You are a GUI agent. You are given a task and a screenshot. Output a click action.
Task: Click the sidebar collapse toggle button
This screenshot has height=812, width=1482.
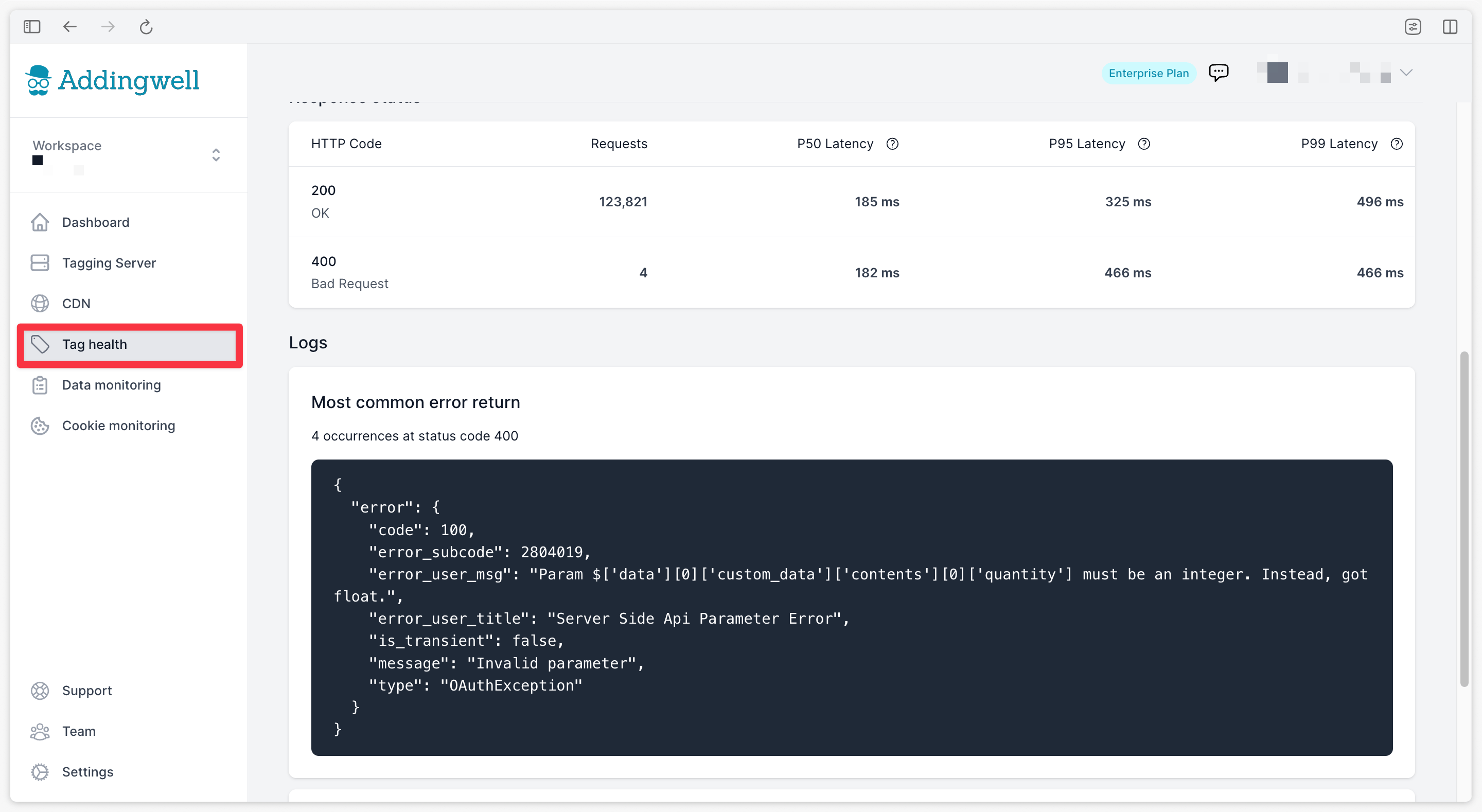tap(33, 27)
